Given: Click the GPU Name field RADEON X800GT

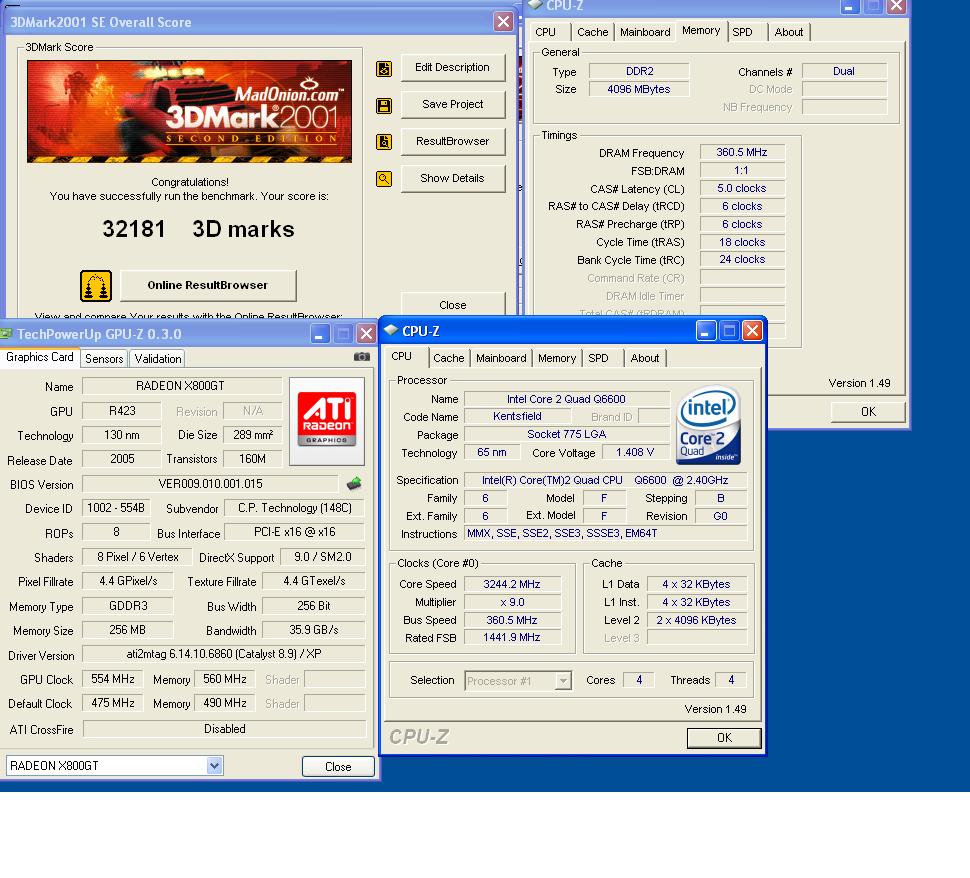Looking at the screenshot, I should (x=182, y=386).
